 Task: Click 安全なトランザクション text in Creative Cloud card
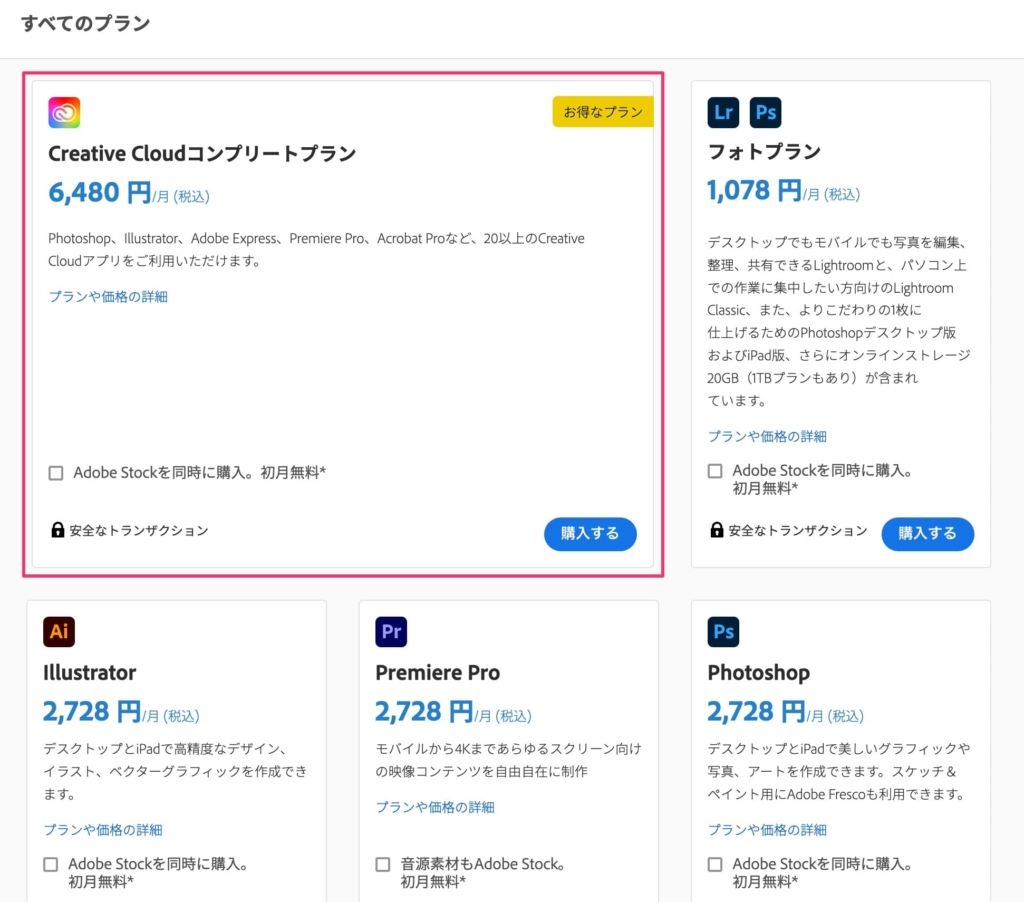(x=139, y=530)
